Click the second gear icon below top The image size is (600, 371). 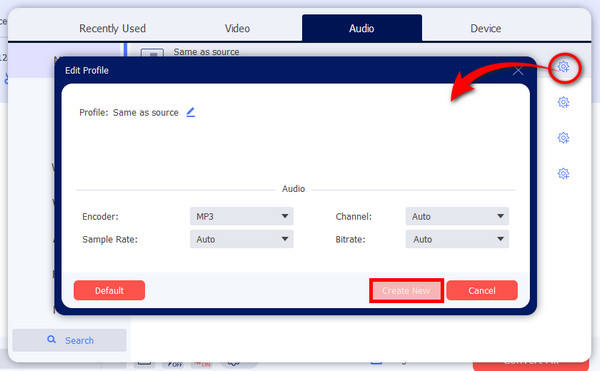coord(563,102)
